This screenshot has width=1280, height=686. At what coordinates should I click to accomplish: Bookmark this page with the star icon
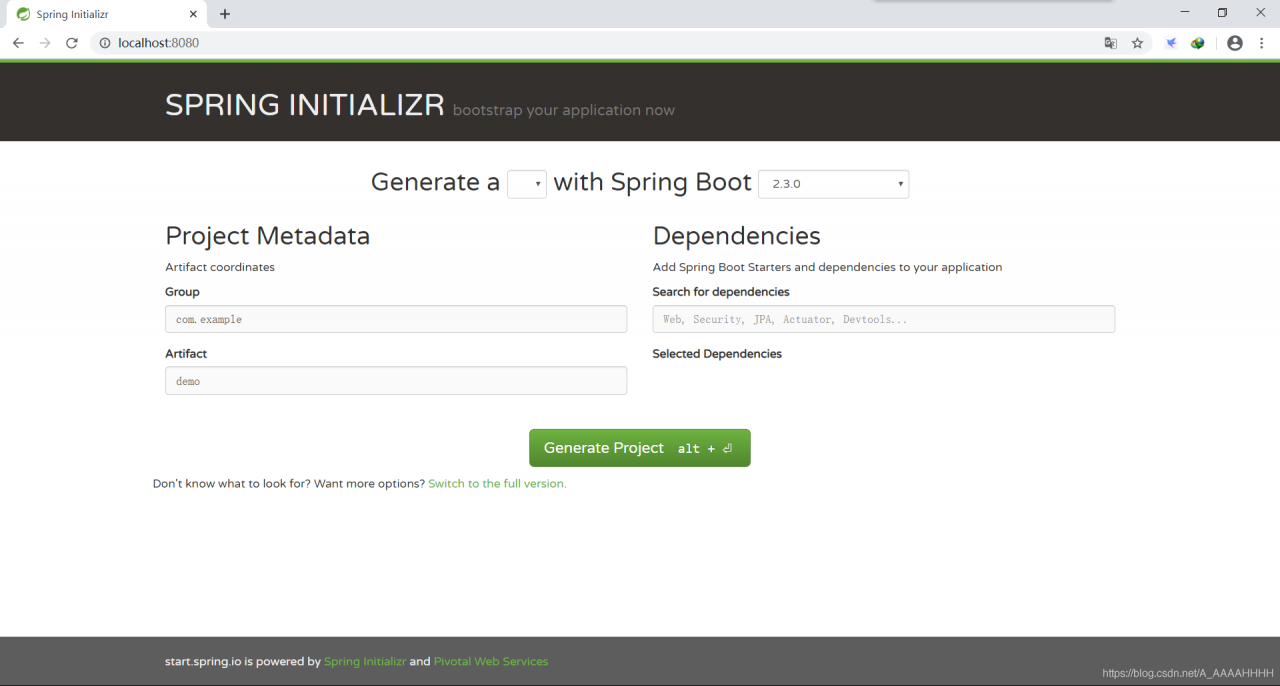[x=1137, y=43]
